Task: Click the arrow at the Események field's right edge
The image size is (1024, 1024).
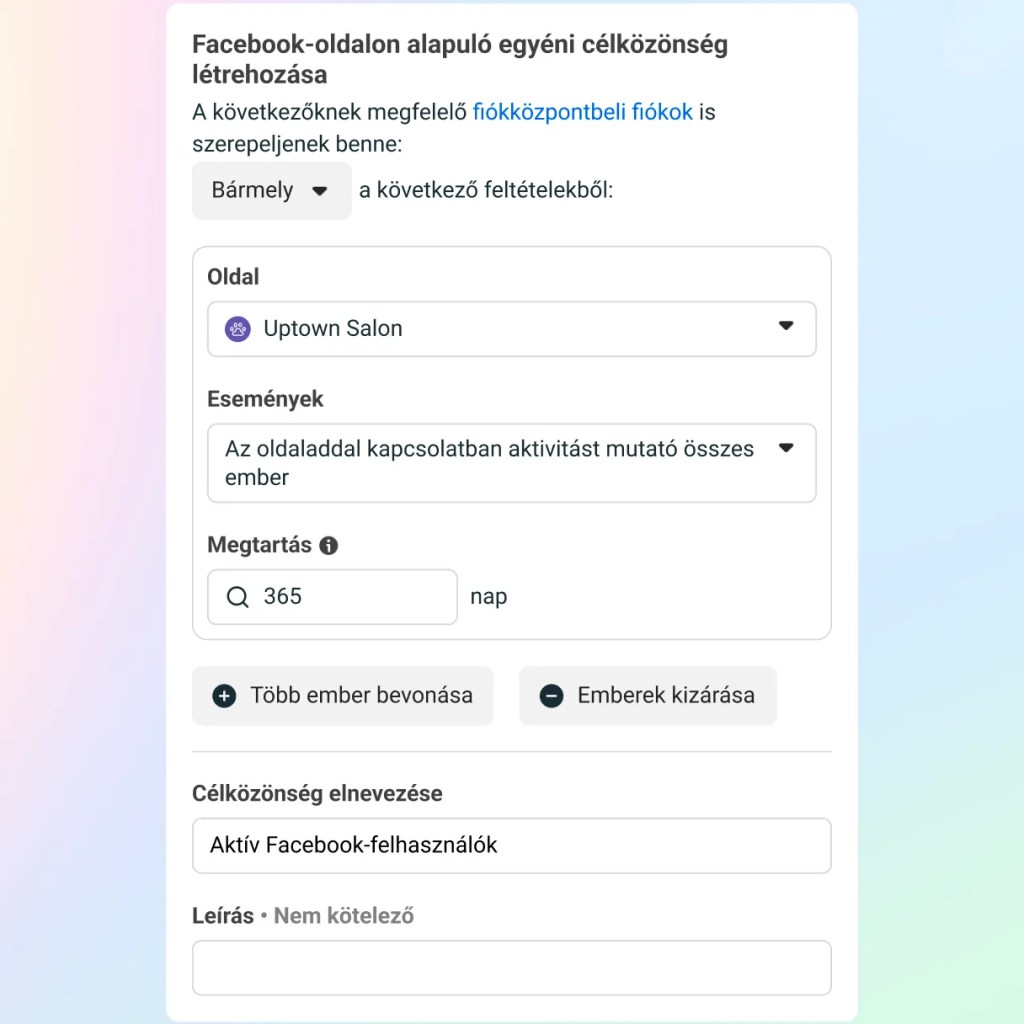Action: (x=786, y=448)
